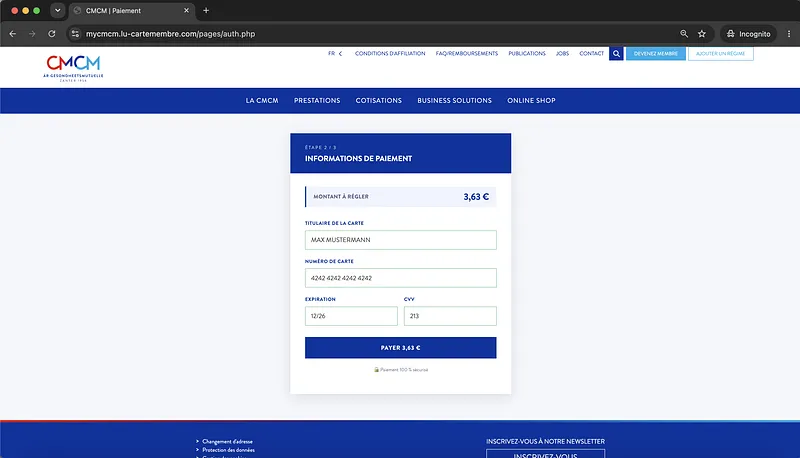
Task: Click the Incognito indicator button
Action: click(x=748, y=34)
